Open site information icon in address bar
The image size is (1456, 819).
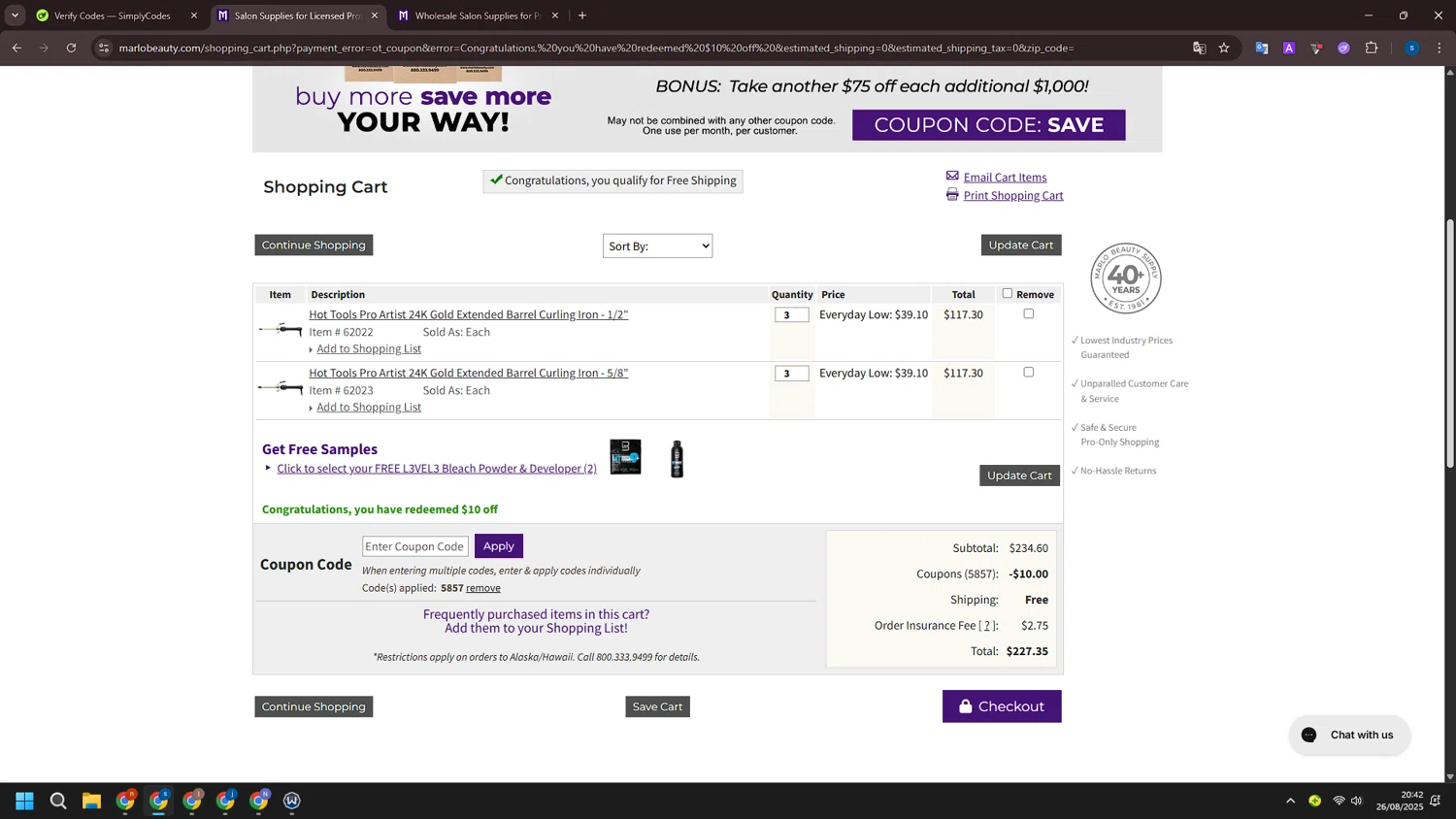(x=104, y=48)
